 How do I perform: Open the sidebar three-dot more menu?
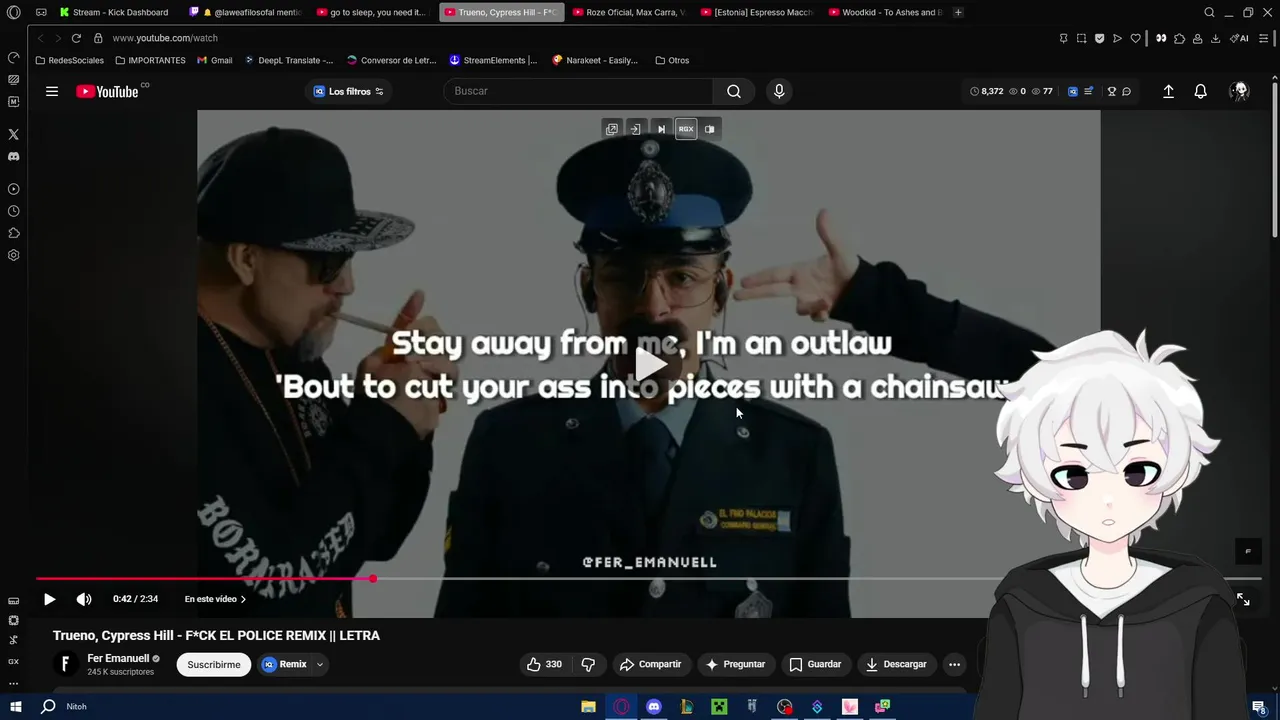click(13, 684)
